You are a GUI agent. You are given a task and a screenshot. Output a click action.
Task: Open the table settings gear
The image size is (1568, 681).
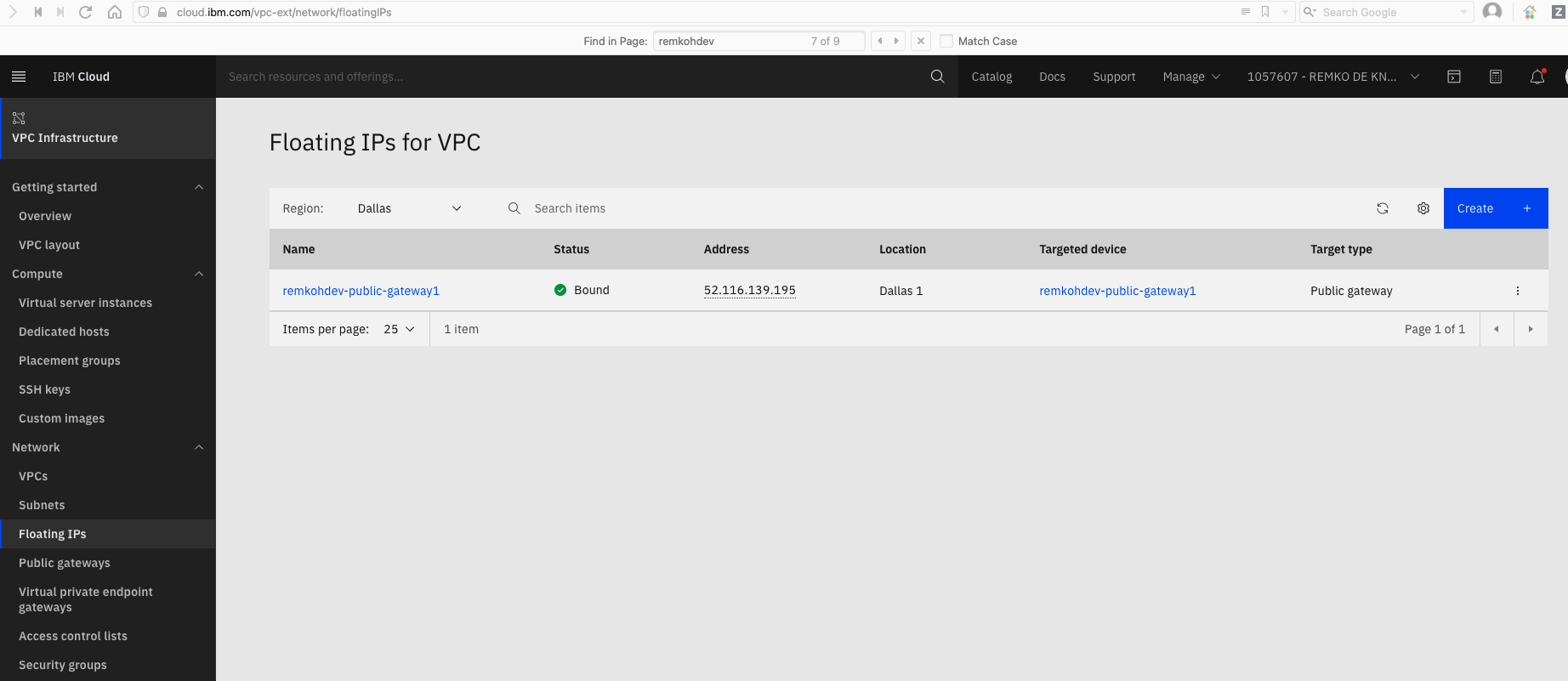click(x=1423, y=208)
